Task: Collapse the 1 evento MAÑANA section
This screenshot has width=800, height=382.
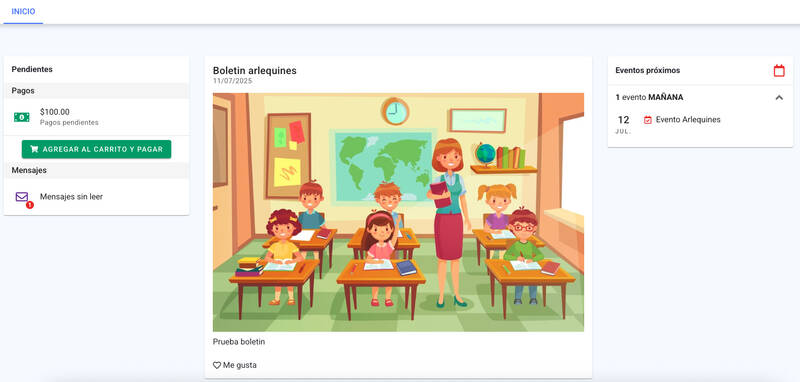Action: (779, 97)
